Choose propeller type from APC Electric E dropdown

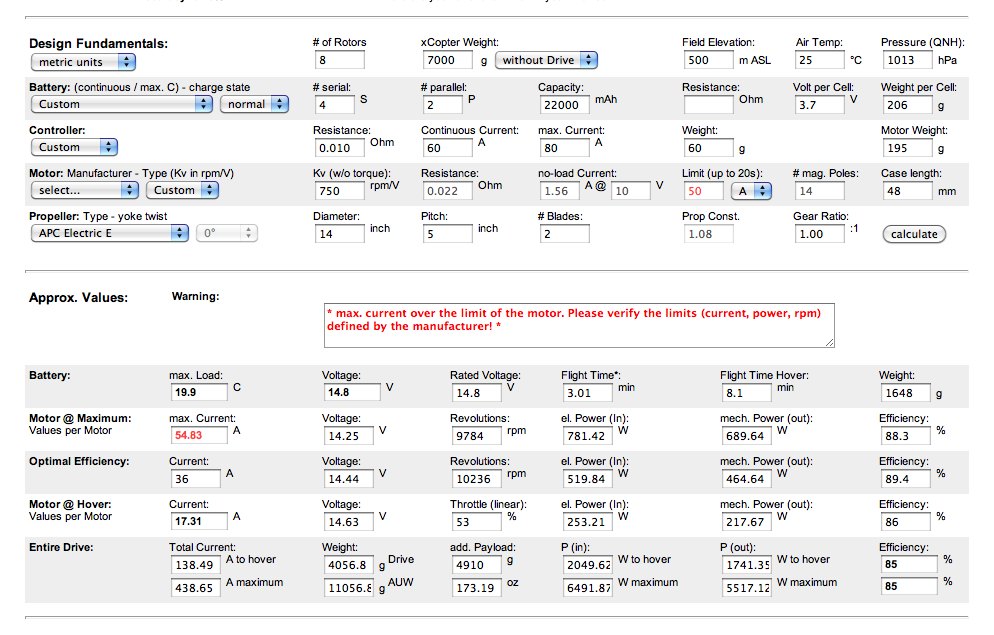109,233
